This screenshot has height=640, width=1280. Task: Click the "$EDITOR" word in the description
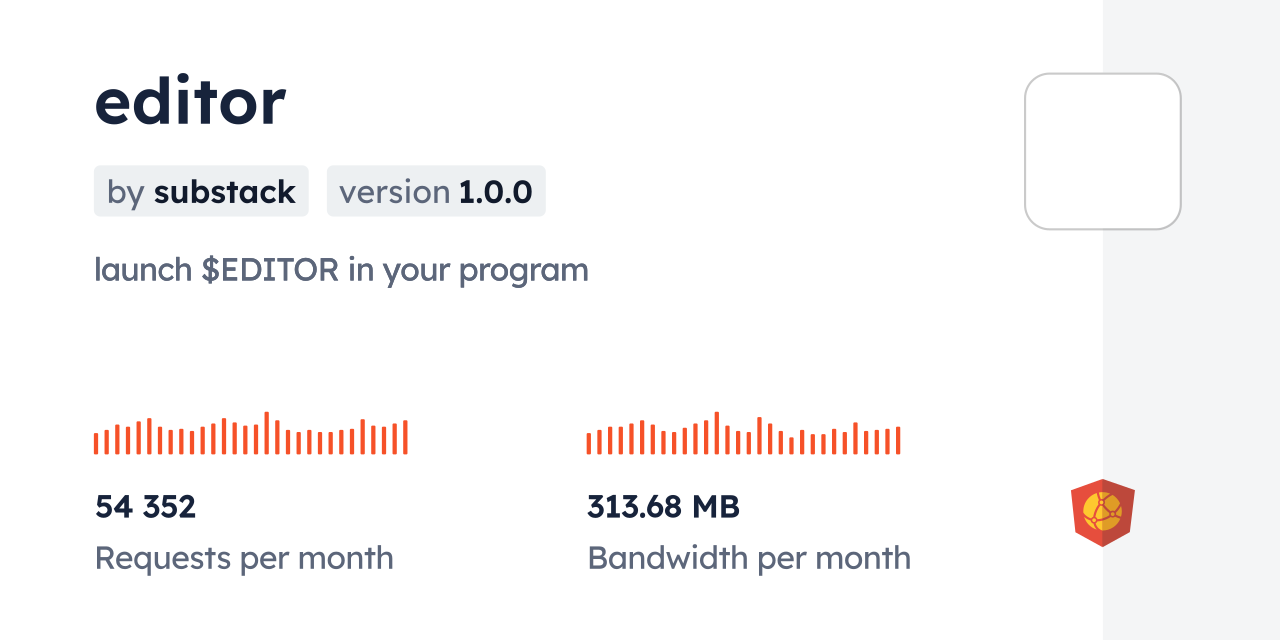[x=270, y=270]
